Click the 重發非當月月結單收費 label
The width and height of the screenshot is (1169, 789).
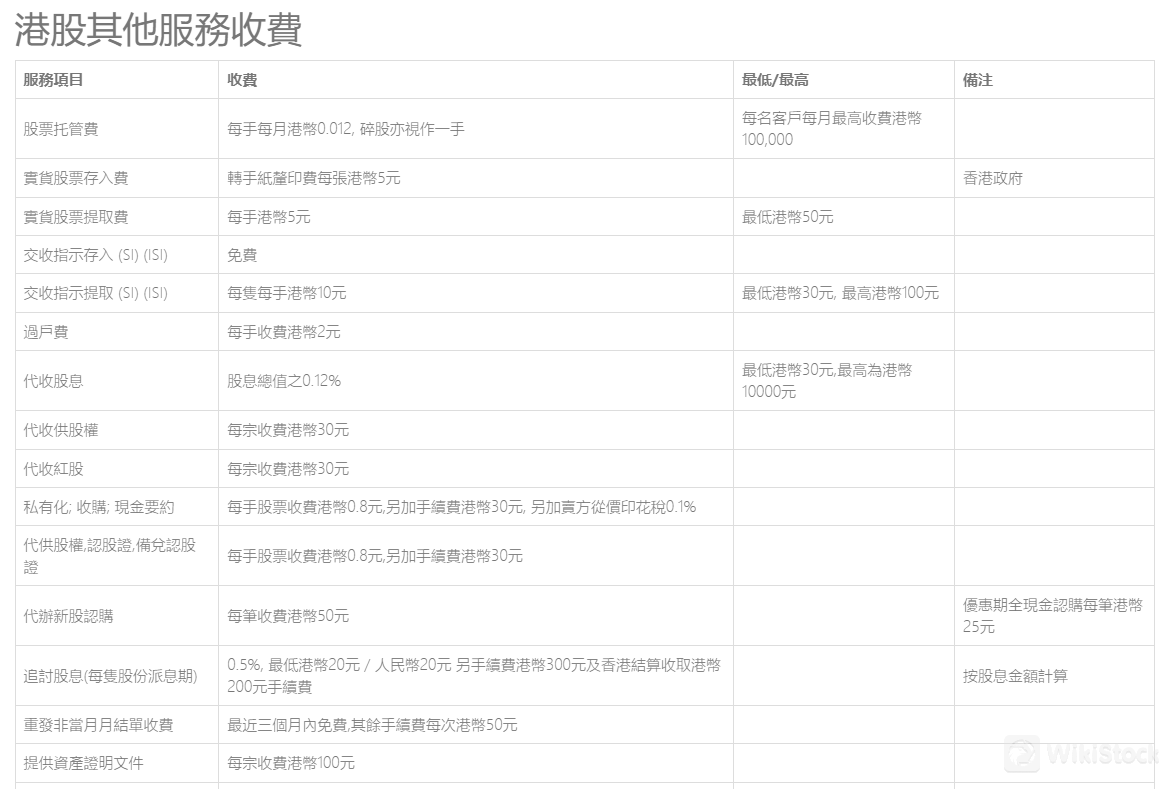(x=98, y=725)
